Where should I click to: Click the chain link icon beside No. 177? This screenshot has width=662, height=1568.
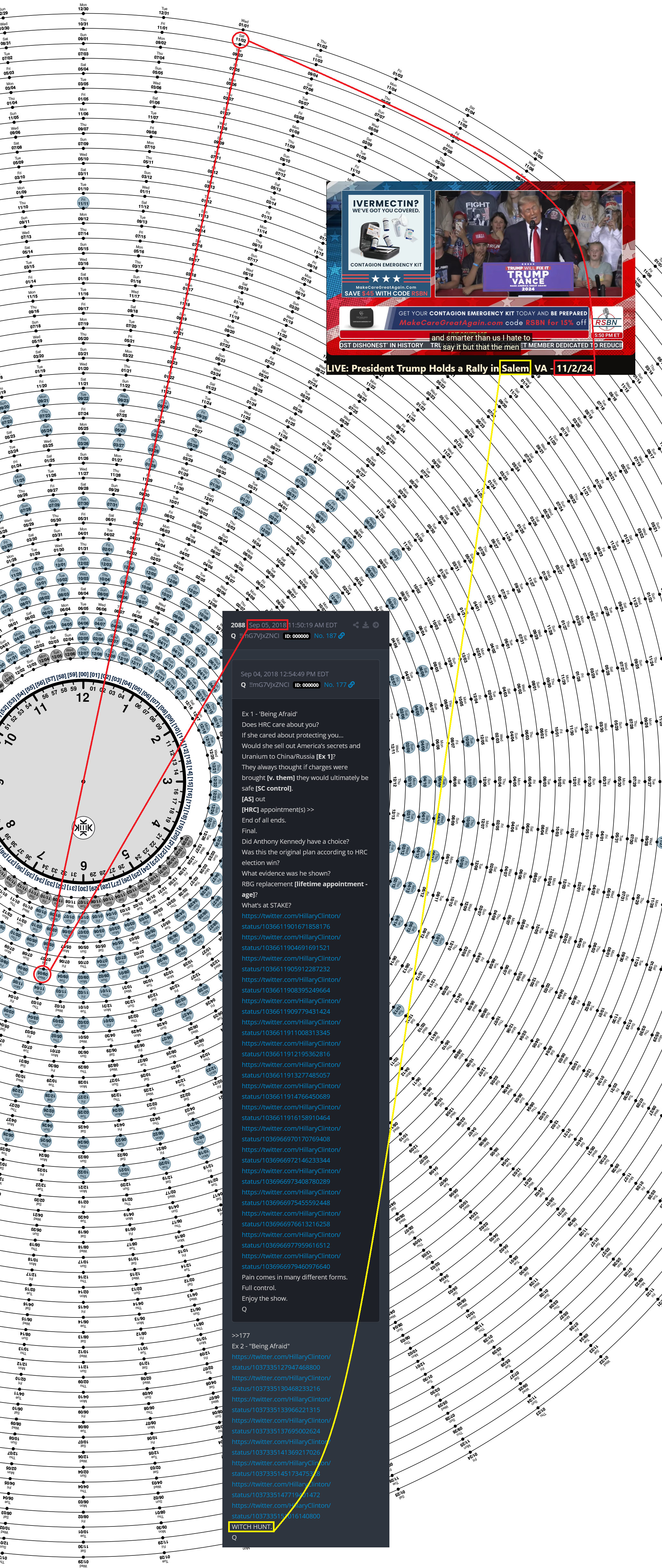click(x=352, y=685)
